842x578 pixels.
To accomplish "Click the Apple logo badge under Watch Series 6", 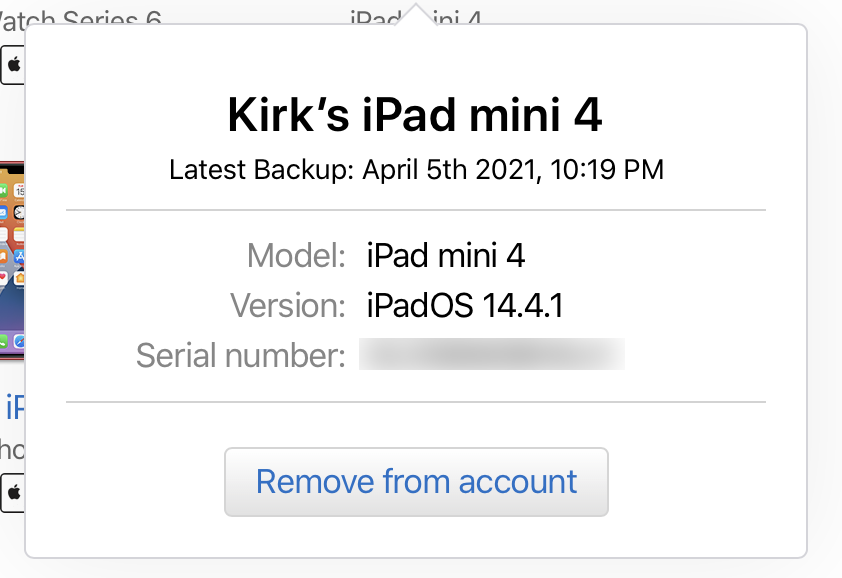I will (12, 65).
